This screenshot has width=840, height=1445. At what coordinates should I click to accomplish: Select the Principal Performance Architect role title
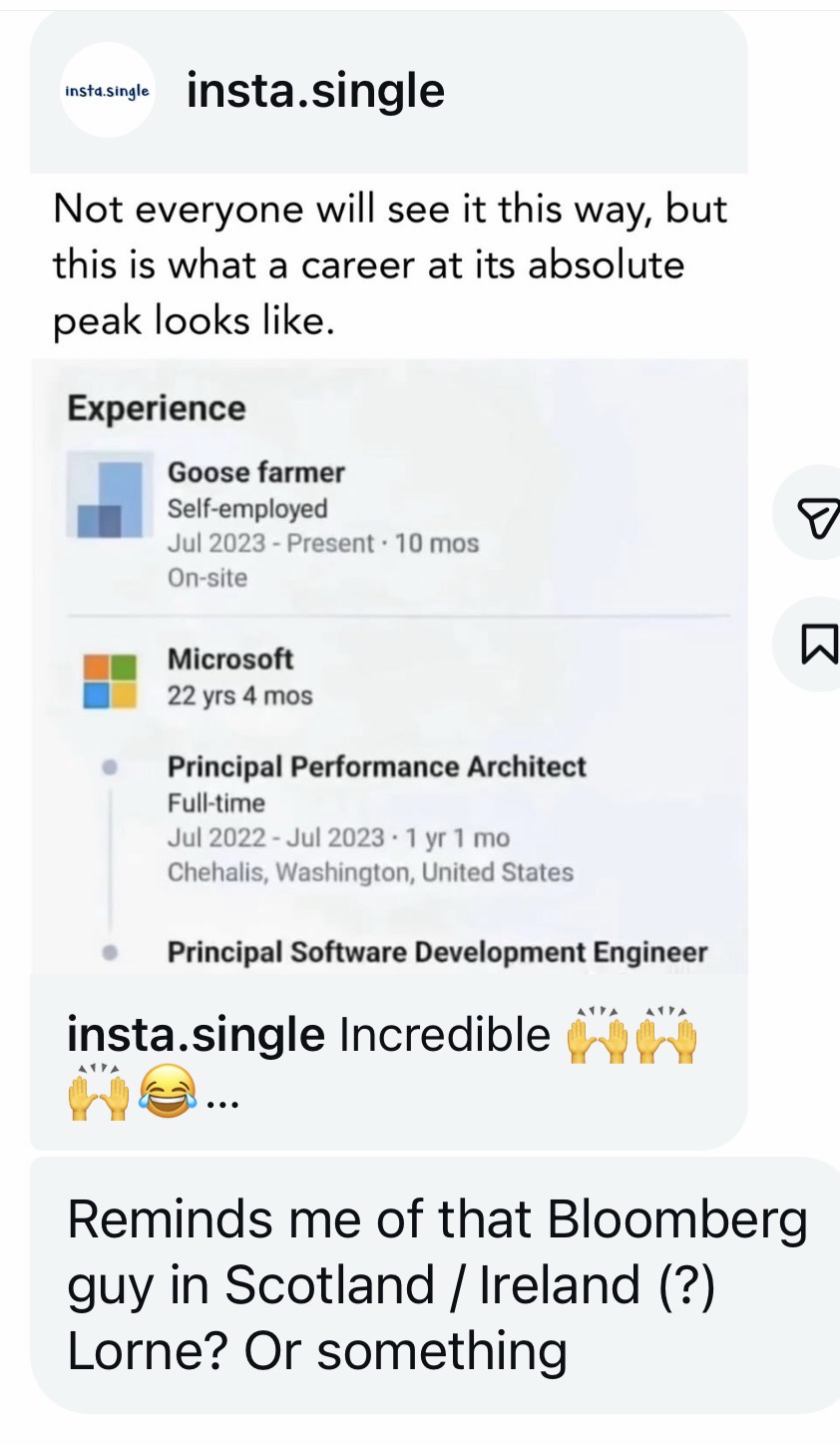377,766
